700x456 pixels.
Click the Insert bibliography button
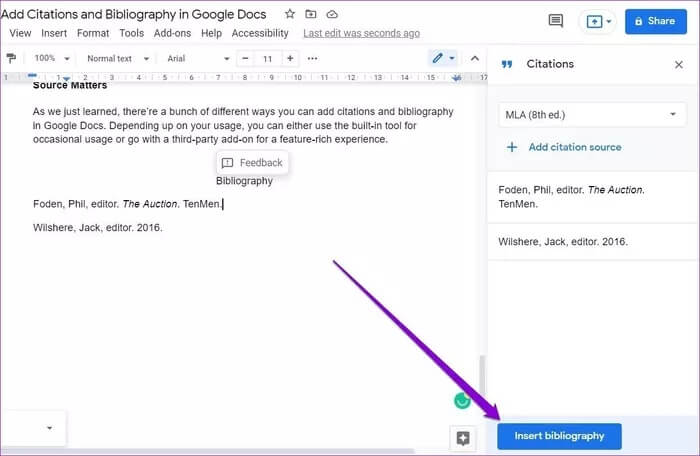(x=559, y=436)
